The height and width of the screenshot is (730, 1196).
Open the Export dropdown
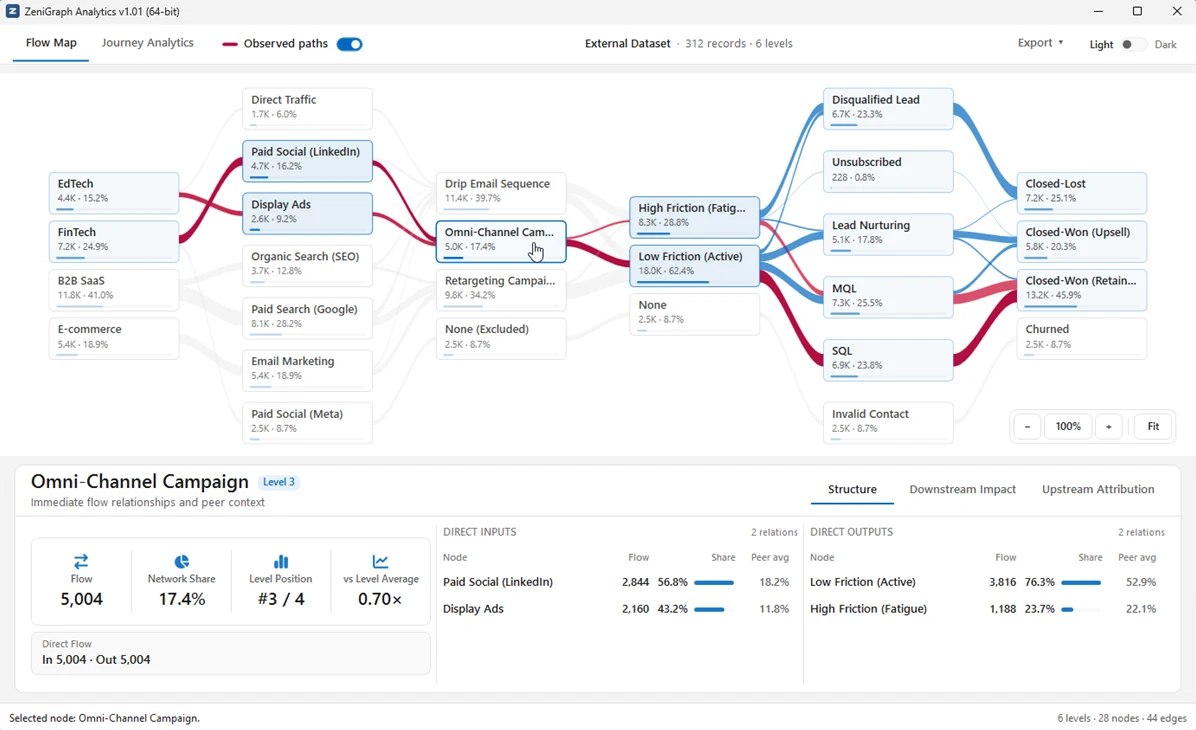coord(1040,43)
